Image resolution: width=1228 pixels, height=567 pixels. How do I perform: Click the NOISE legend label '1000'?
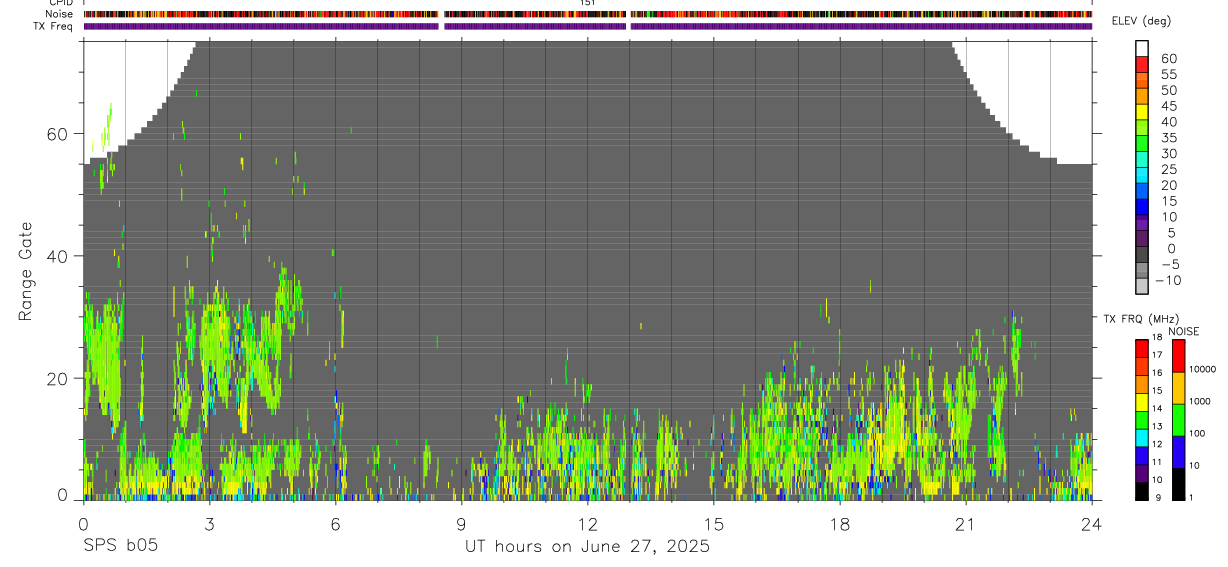pyautogui.click(x=1200, y=401)
